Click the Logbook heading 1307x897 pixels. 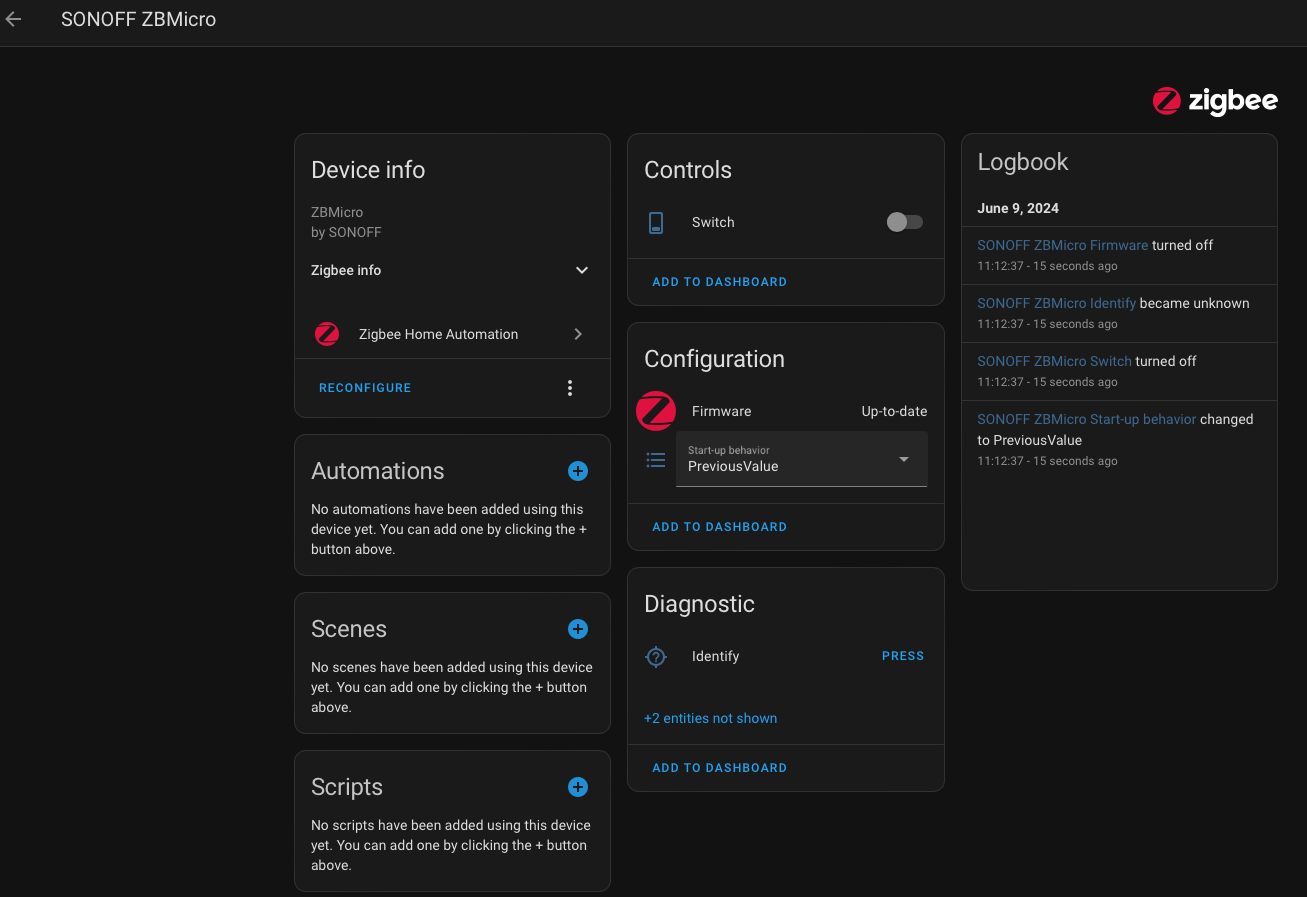[x=1023, y=162]
